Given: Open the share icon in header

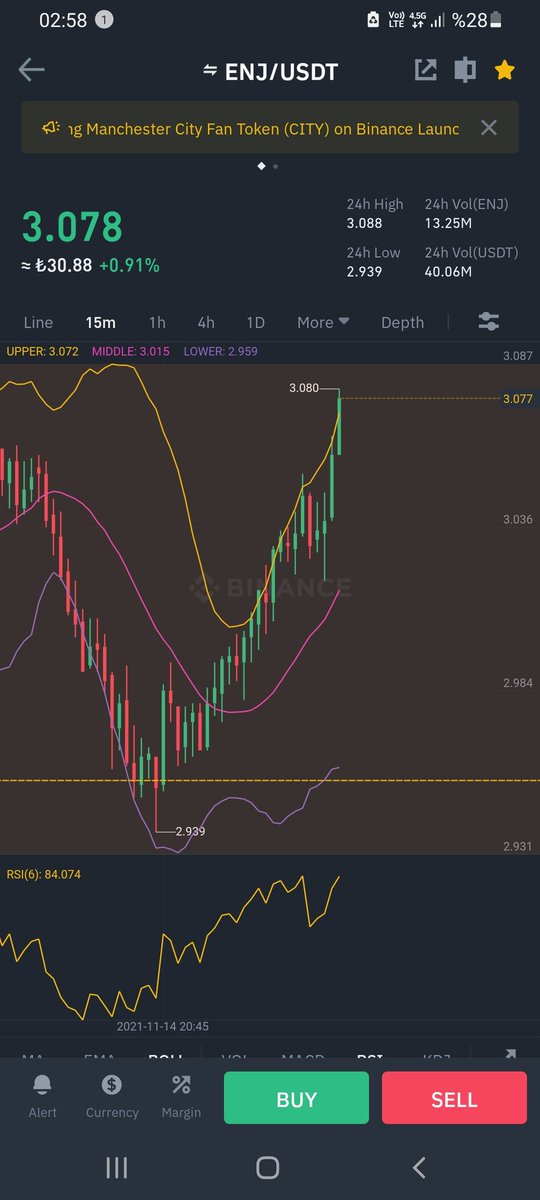Looking at the screenshot, I should tap(425, 70).
